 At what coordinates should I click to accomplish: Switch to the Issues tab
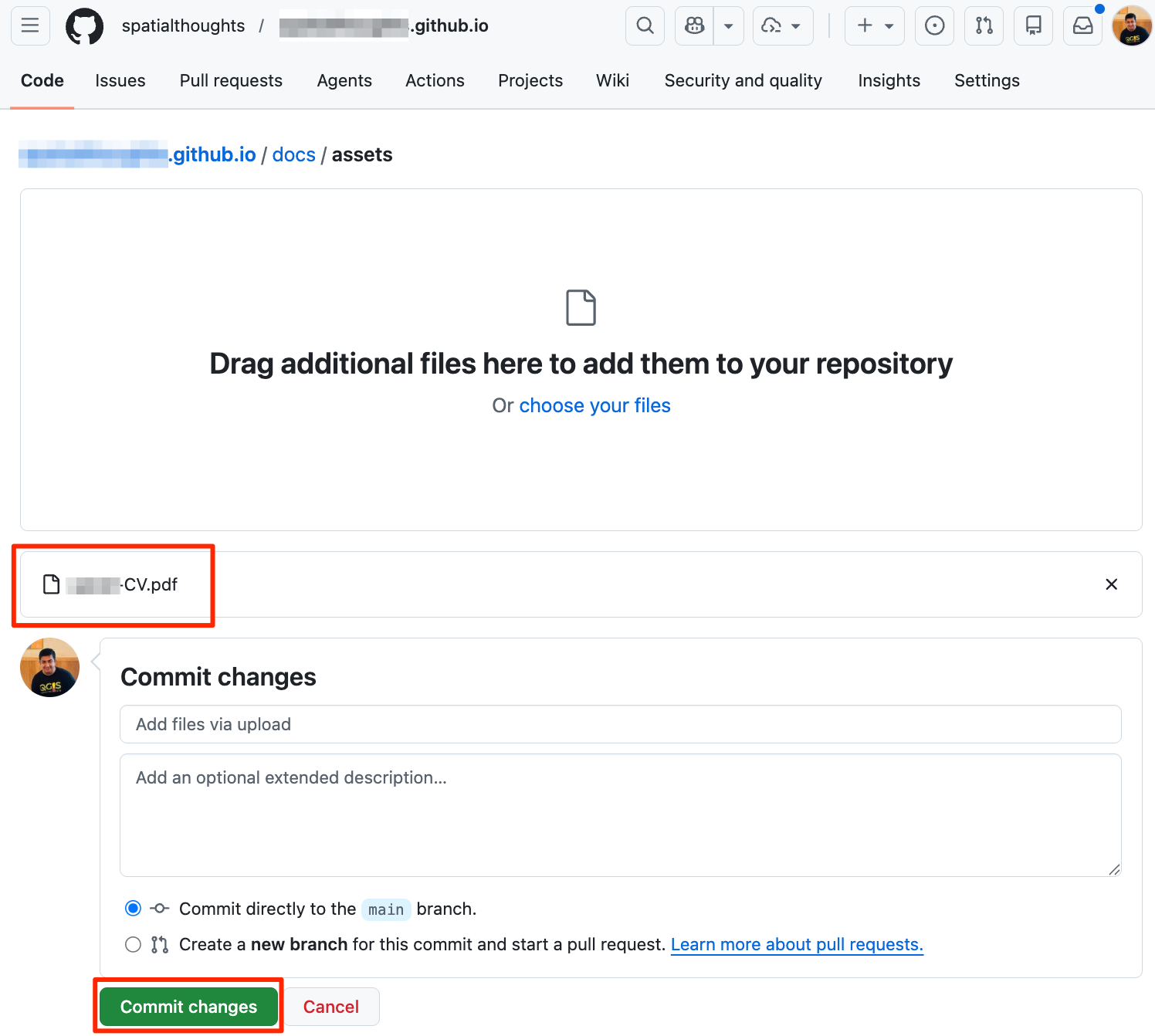point(120,80)
